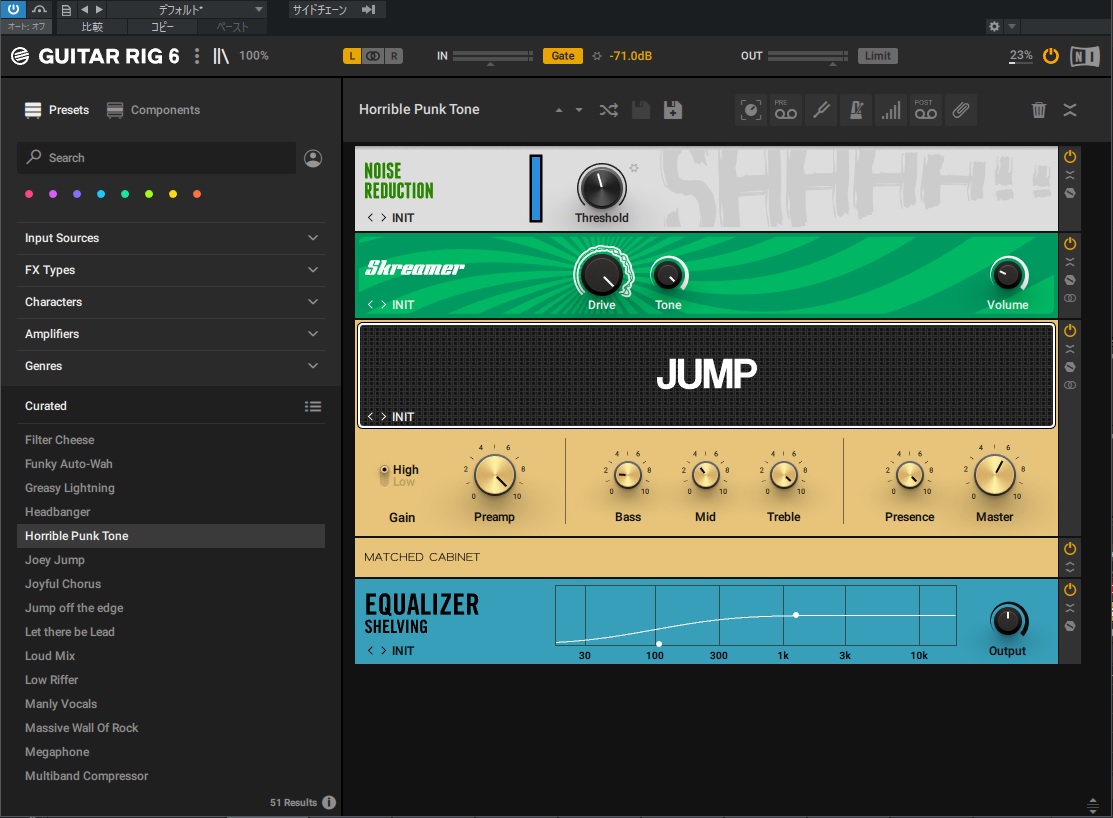Screen dimensions: 1113x818
Task: Select the Joey Jump preset
Action: click(55, 560)
